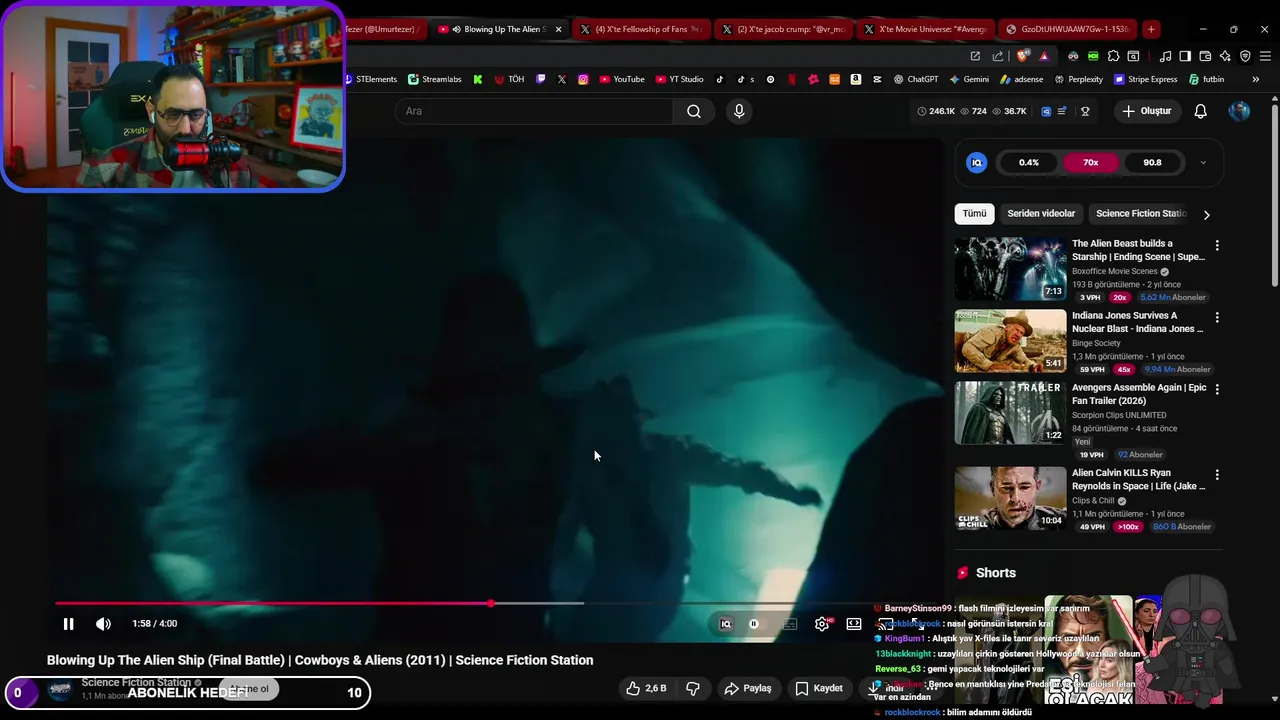Toggle the subtitles button in the player
This screenshot has width=1280, height=720.
pyautogui.click(x=790, y=624)
